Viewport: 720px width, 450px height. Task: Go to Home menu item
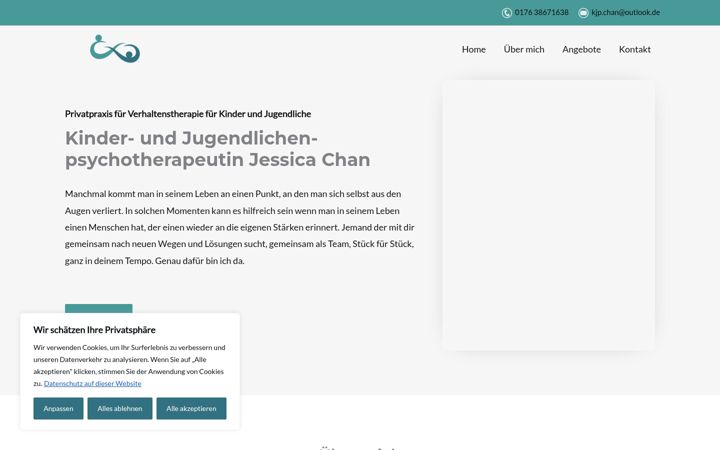pyautogui.click(x=473, y=49)
